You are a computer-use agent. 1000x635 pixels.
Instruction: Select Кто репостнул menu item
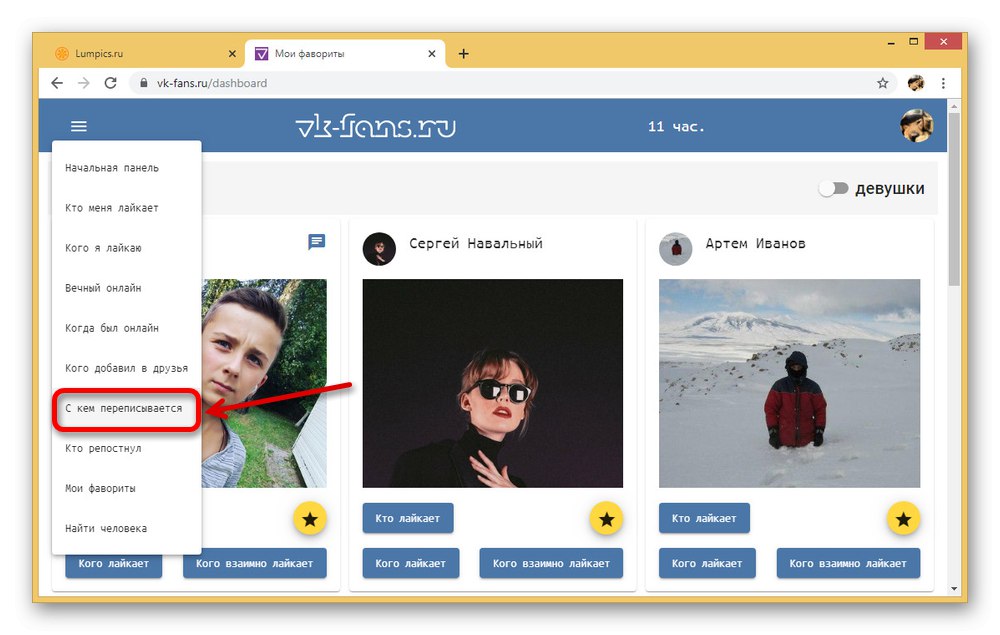click(x=126, y=448)
